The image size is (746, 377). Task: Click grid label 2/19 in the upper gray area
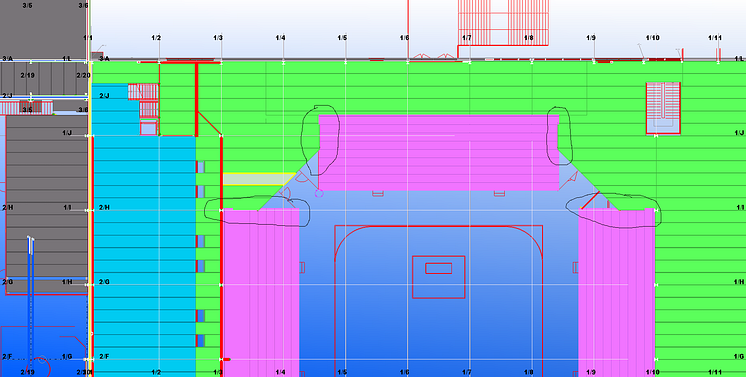[x=28, y=75]
